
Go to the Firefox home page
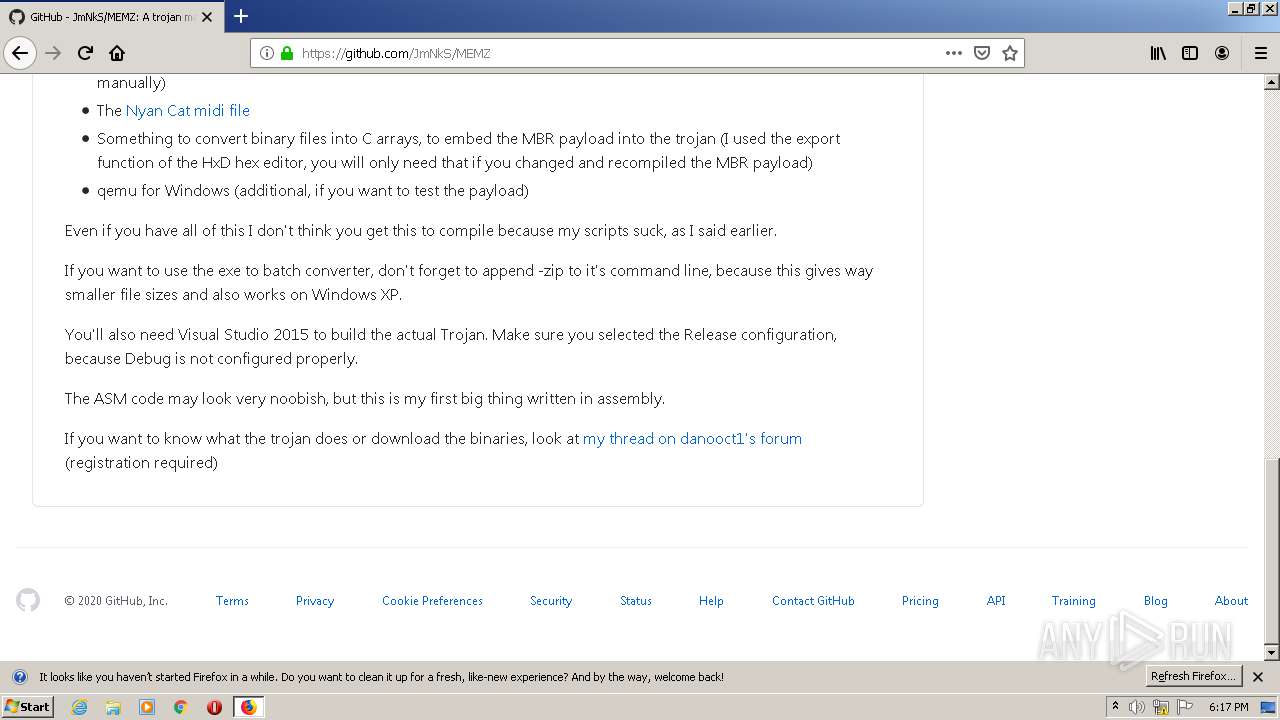click(117, 53)
